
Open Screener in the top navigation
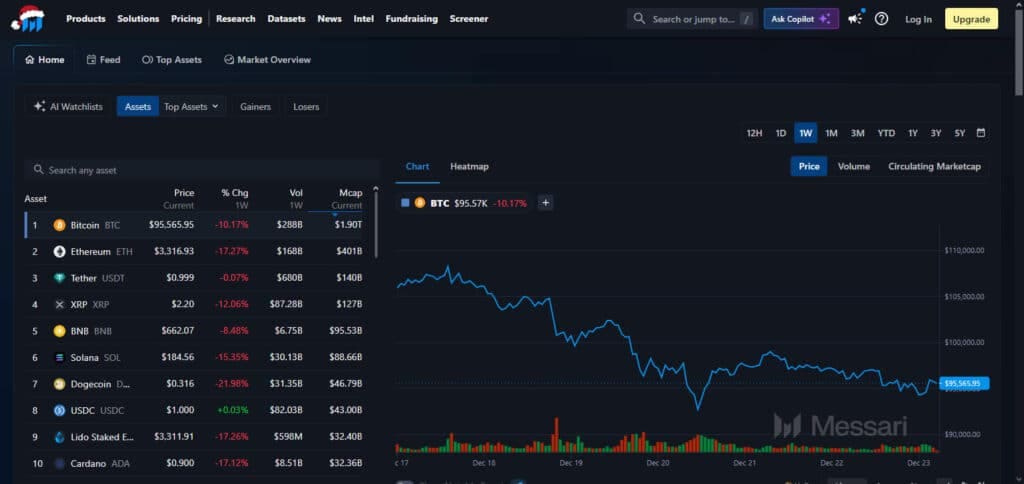[x=468, y=19]
